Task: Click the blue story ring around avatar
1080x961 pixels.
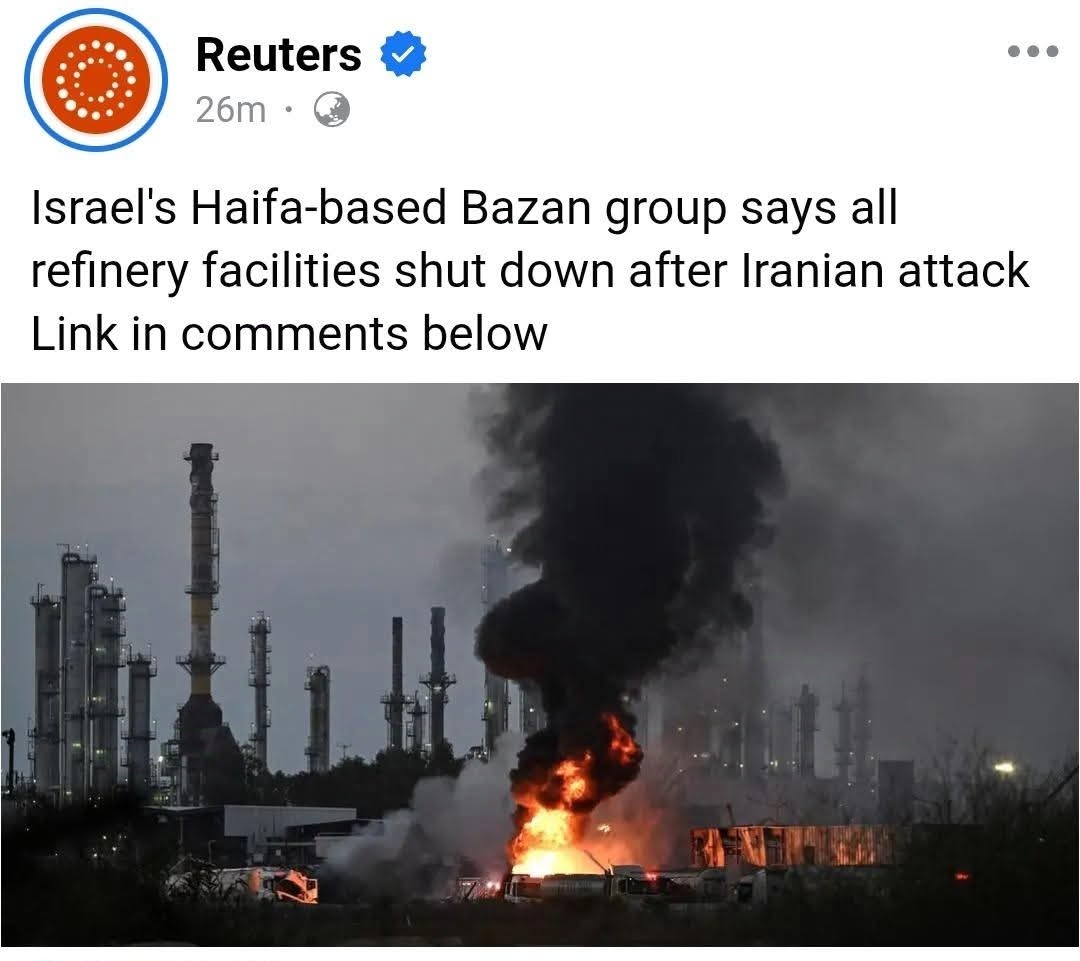Action: click(96, 80)
